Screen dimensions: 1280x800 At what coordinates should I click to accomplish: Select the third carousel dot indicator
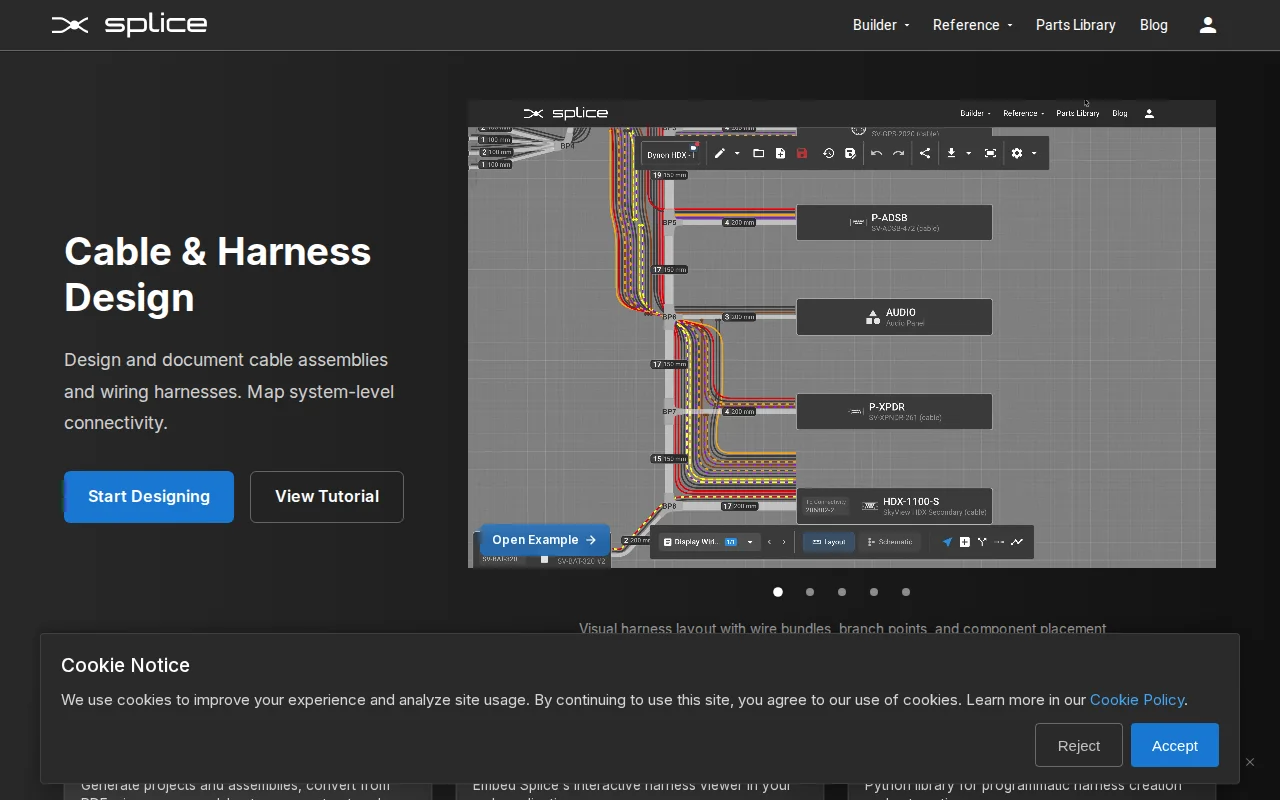(842, 592)
